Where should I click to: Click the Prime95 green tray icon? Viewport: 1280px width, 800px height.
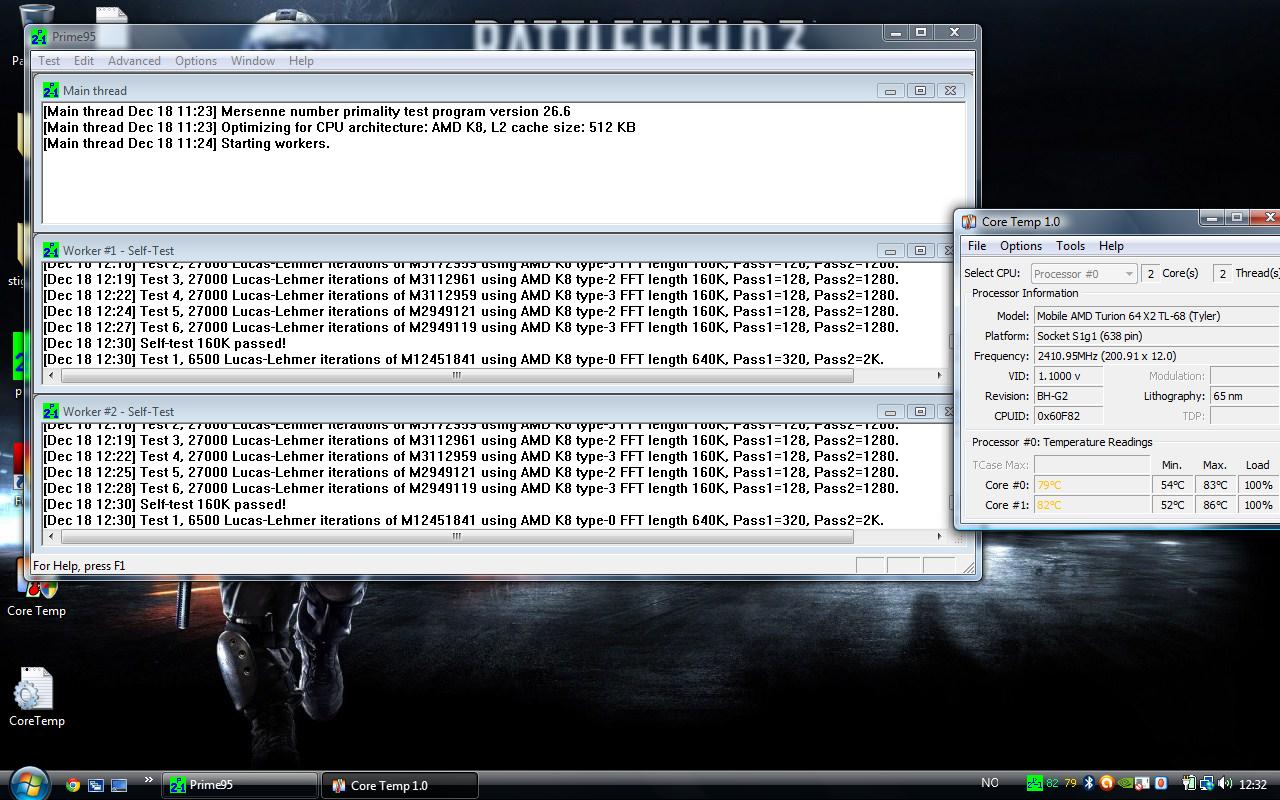tap(1034, 784)
